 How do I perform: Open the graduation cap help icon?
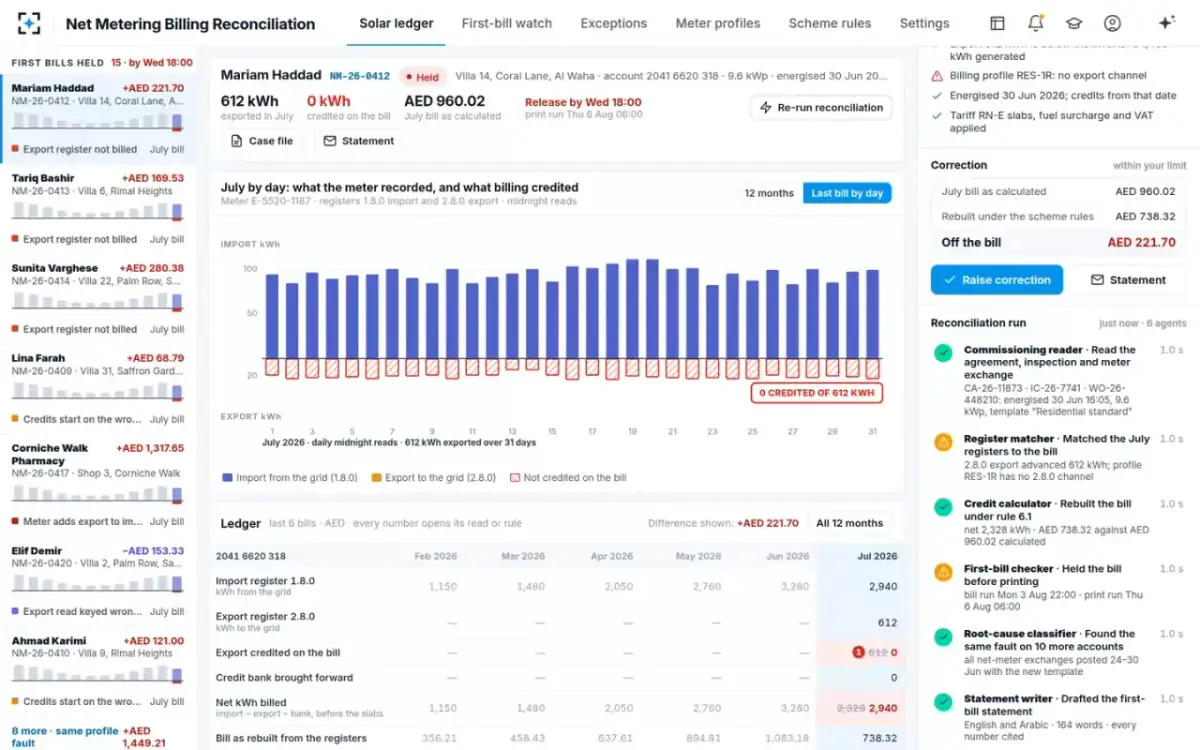pos(1073,23)
